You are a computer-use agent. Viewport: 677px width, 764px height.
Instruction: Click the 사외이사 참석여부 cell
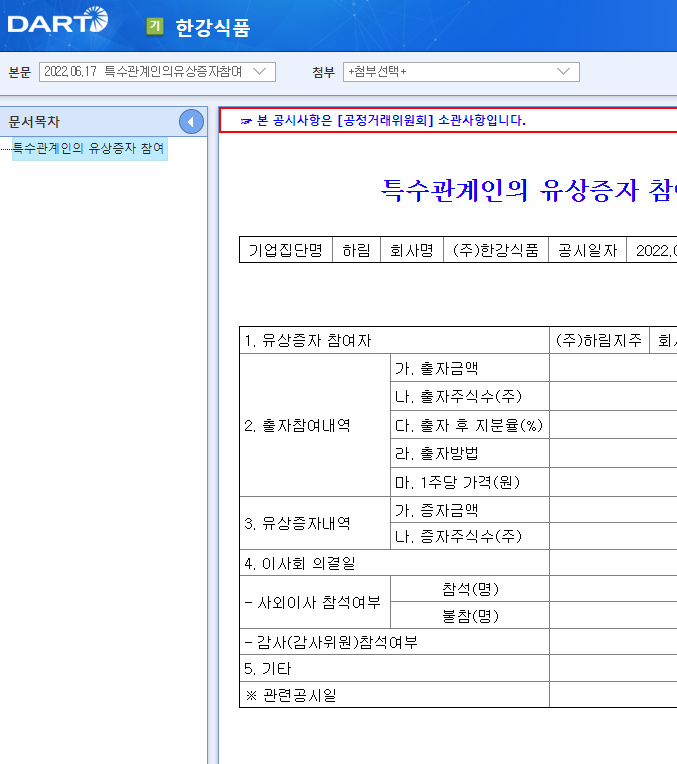pyautogui.click(x=315, y=602)
